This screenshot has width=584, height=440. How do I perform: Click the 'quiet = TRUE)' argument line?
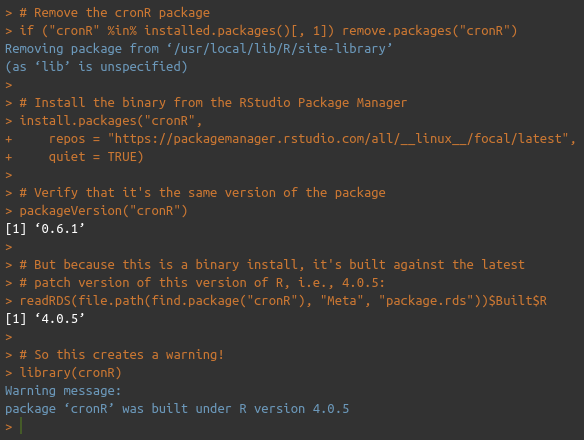(x=96, y=156)
